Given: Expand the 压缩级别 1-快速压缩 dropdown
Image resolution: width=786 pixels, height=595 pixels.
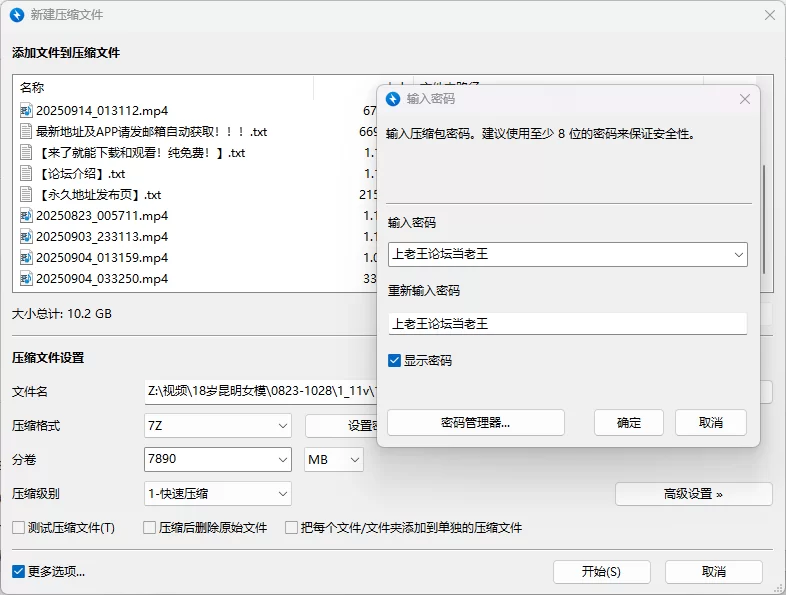Looking at the screenshot, I should coord(218,493).
